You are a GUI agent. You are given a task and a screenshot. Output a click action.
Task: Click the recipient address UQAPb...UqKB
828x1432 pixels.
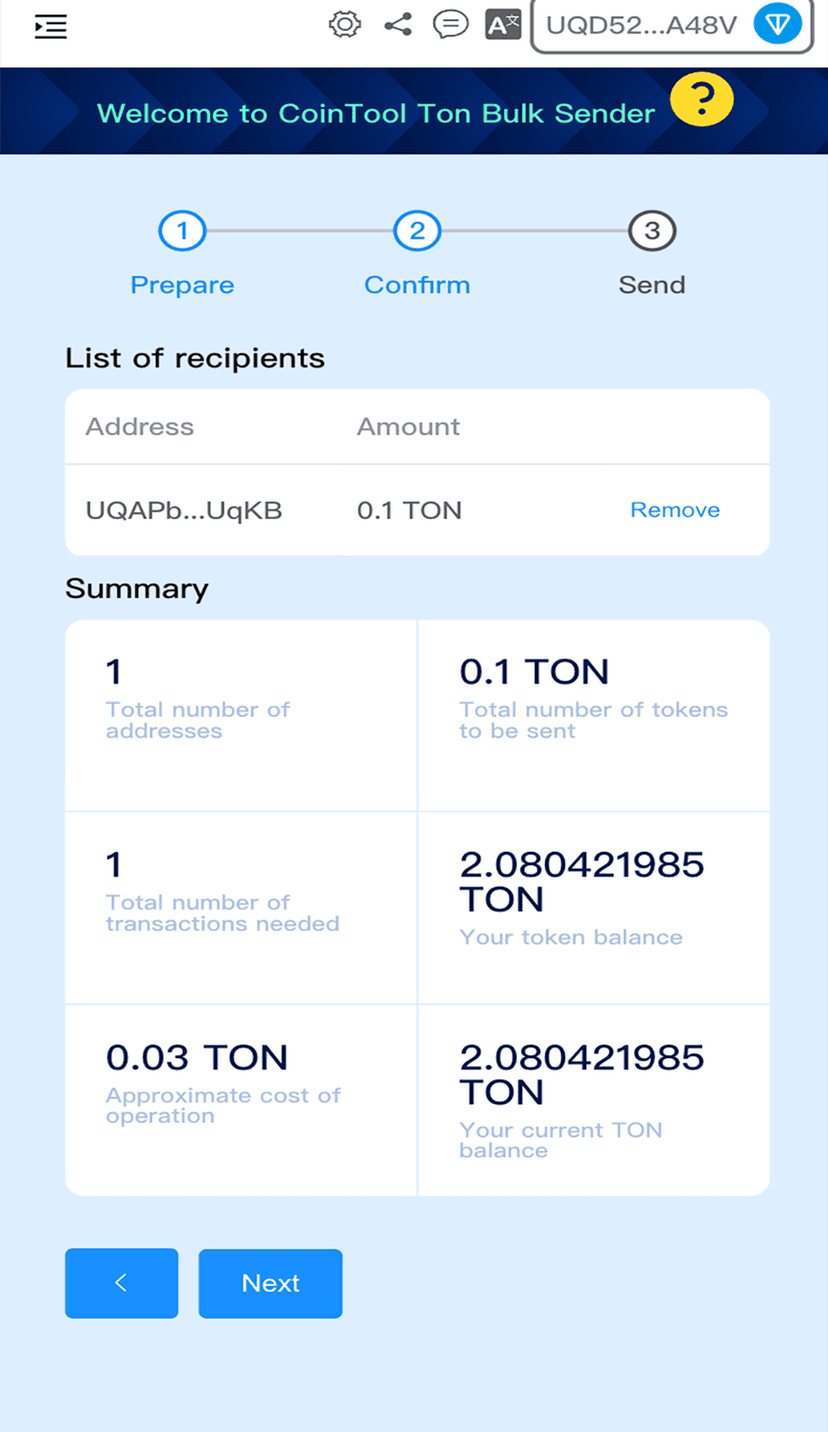[x=184, y=511]
